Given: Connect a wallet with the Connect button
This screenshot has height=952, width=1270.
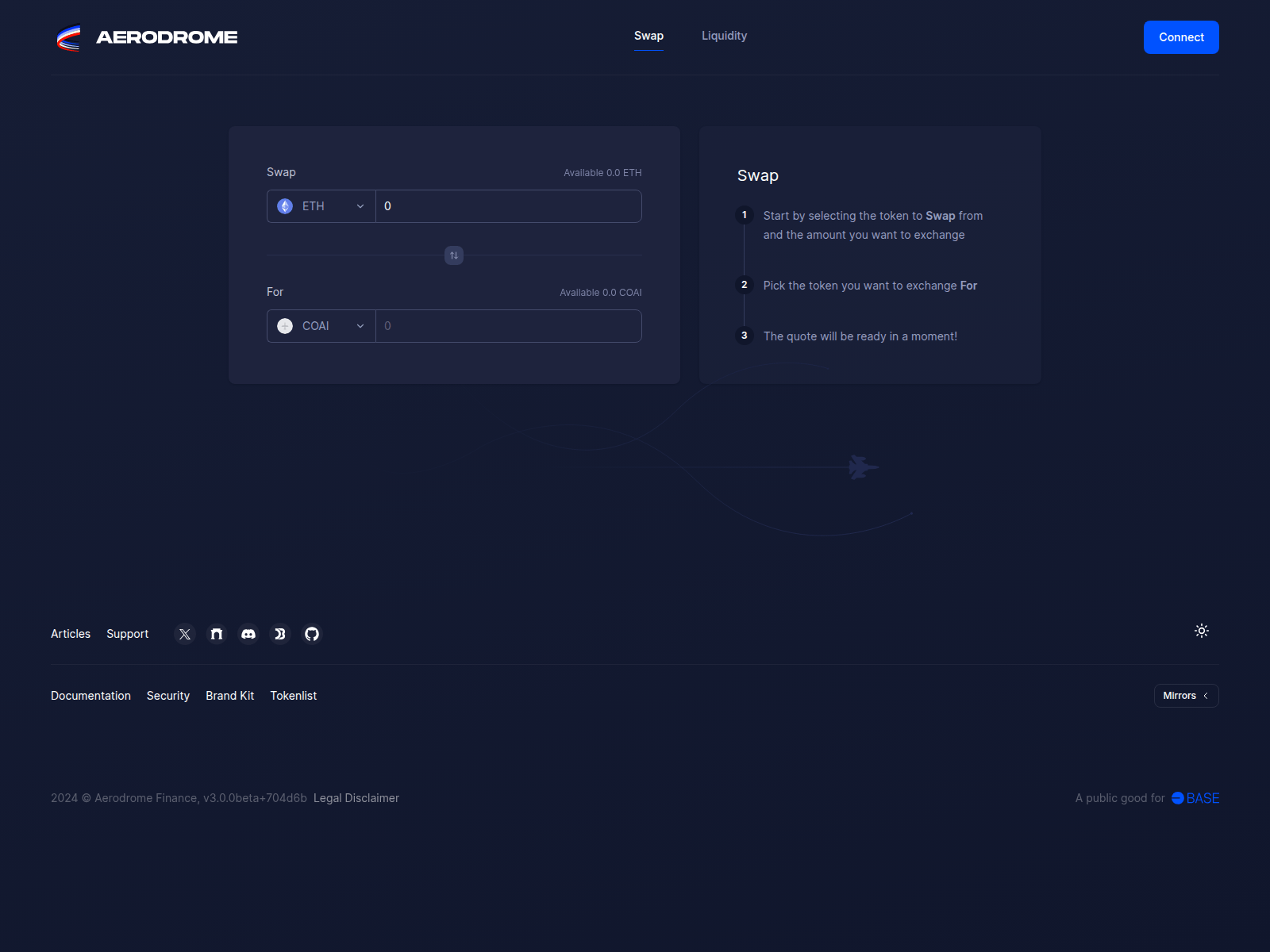Looking at the screenshot, I should (1181, 37).
